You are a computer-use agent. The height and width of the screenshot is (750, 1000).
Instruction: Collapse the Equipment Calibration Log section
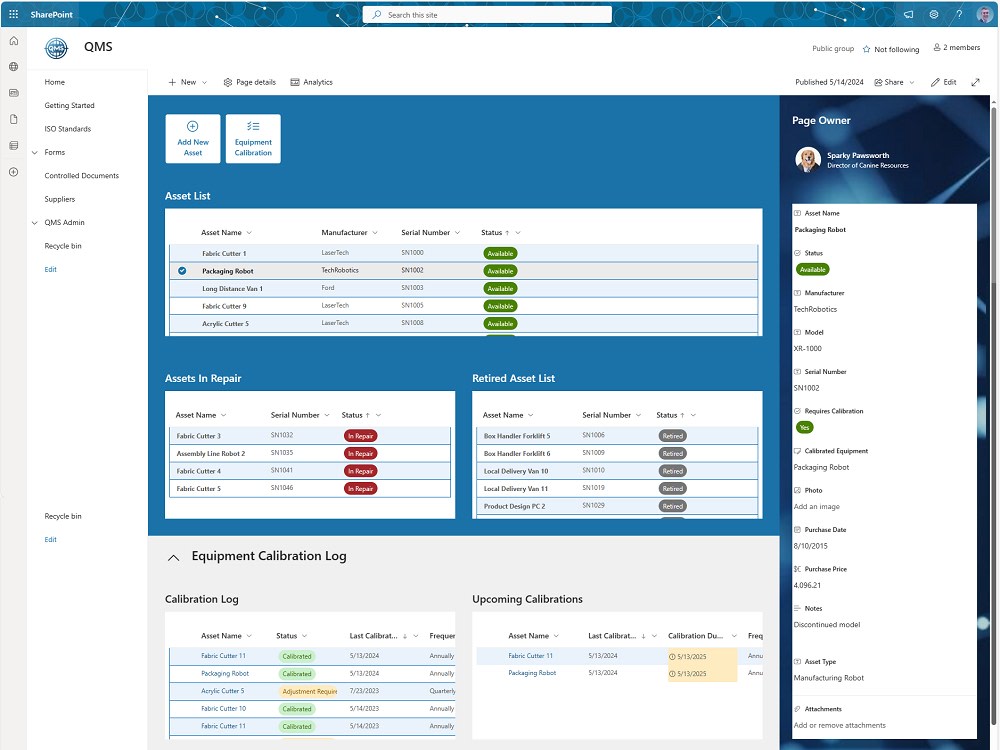coord(172,556)
